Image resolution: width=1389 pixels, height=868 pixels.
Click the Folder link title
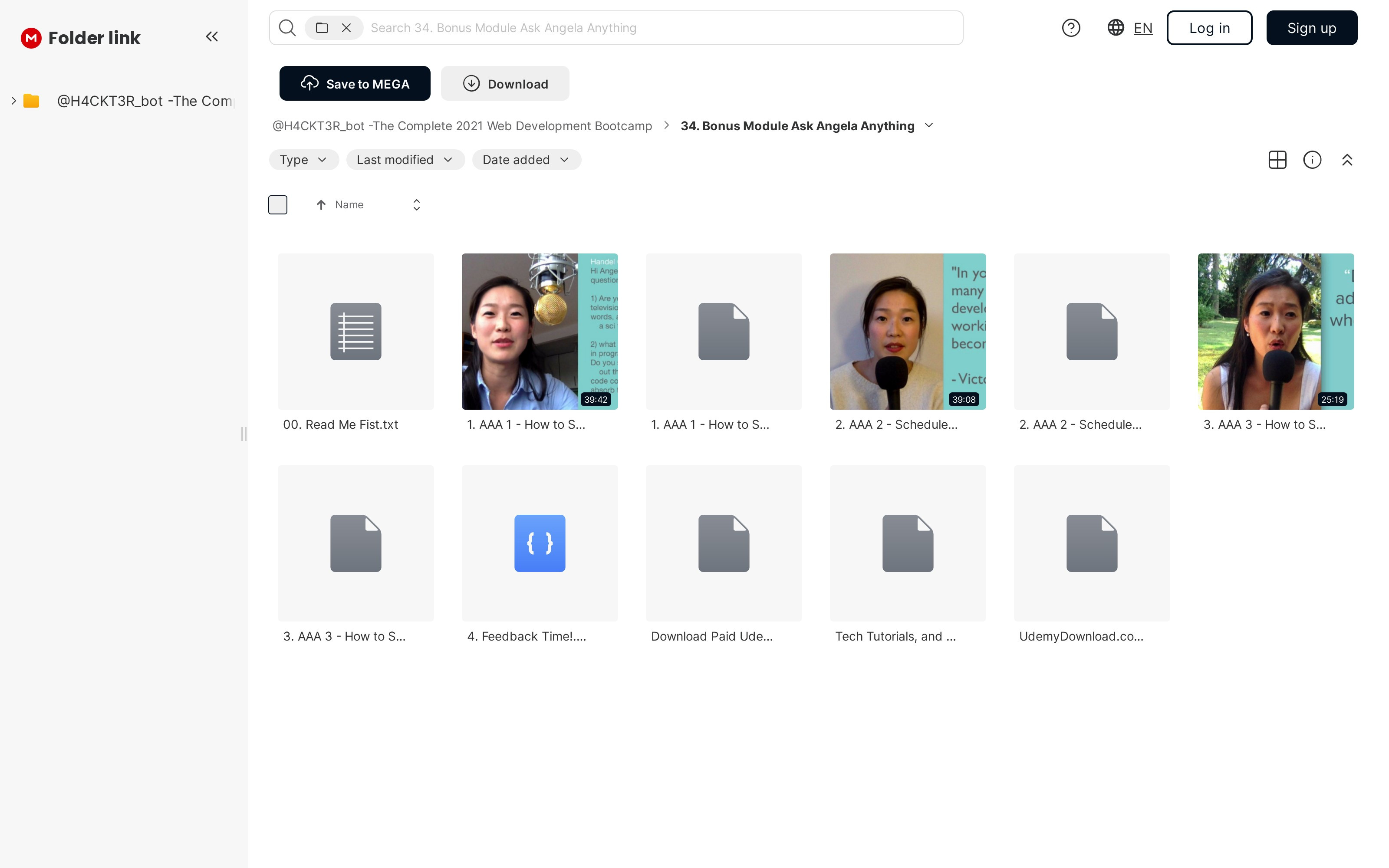[x=94, y=38]
